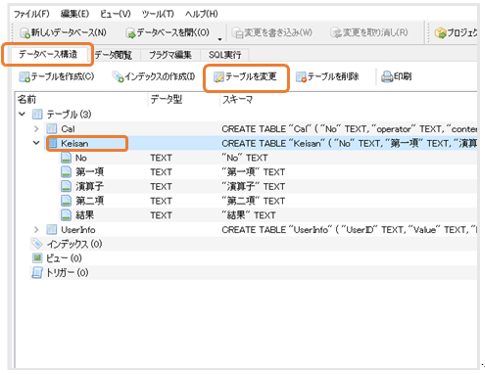The image size is (485, 375).
Task: Click the Write Changes (変更を書き込み) icon
Action: pos(238,33)
